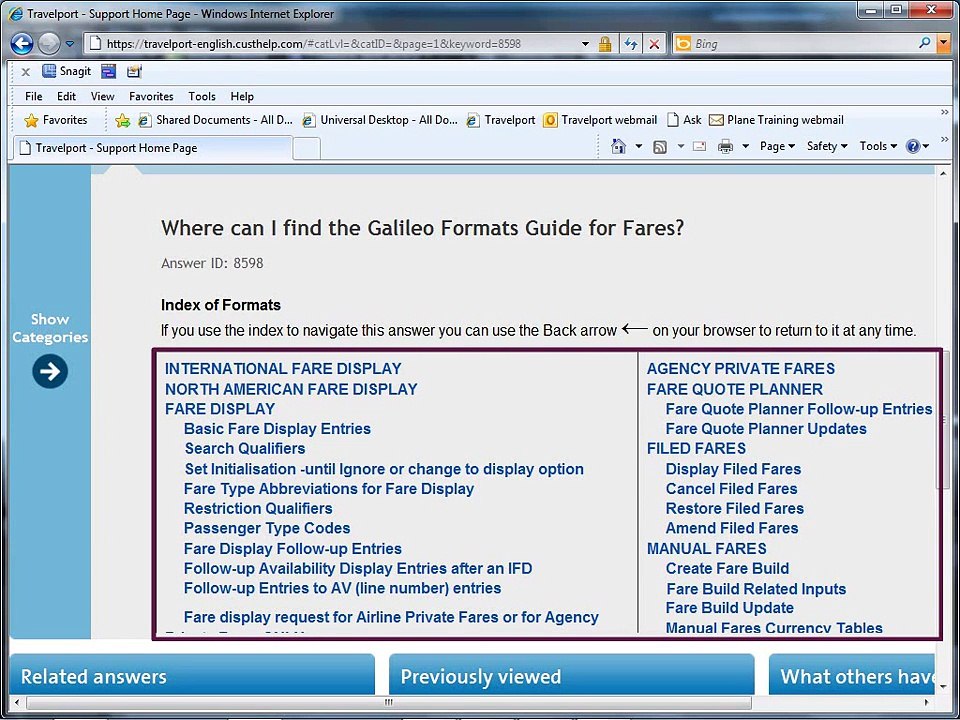Open the Favorites menu
The height and width of the screenshot is (720, 960).
(x=151, y=96)
